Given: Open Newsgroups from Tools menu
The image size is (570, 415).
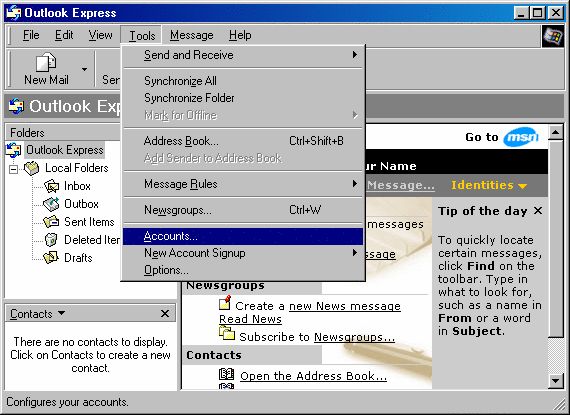Looking at the screenshot, I should click(243, 210).
